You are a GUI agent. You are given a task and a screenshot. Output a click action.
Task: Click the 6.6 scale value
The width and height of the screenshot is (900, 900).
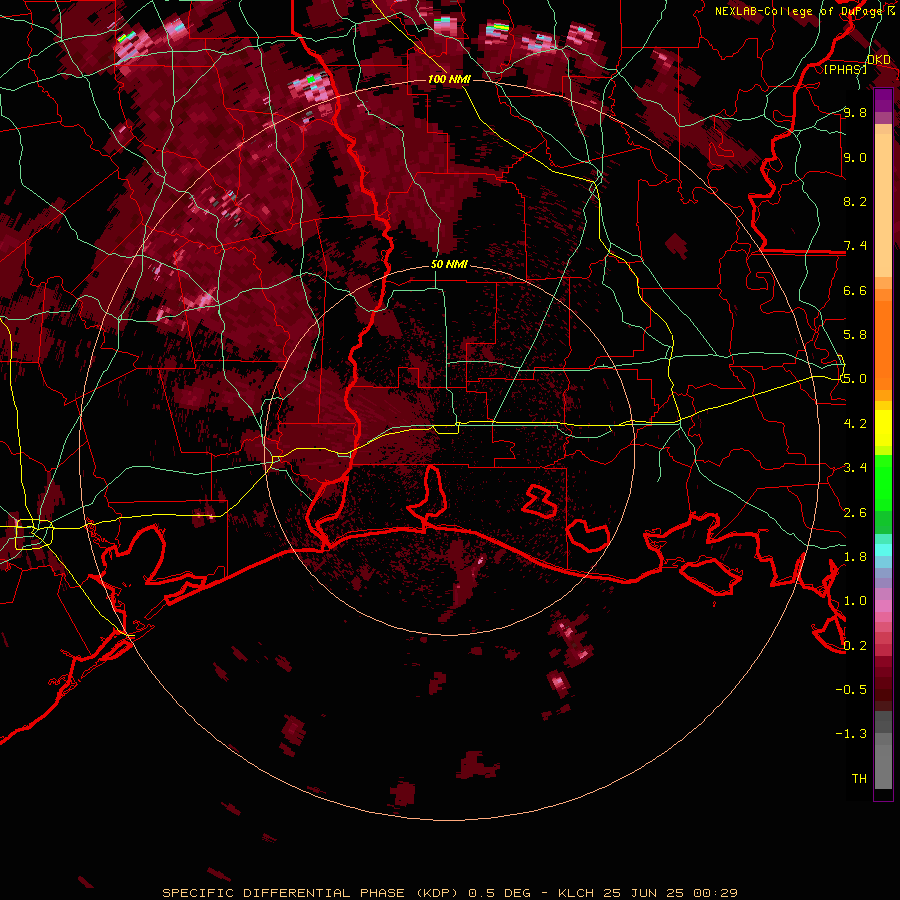(855, 290)
